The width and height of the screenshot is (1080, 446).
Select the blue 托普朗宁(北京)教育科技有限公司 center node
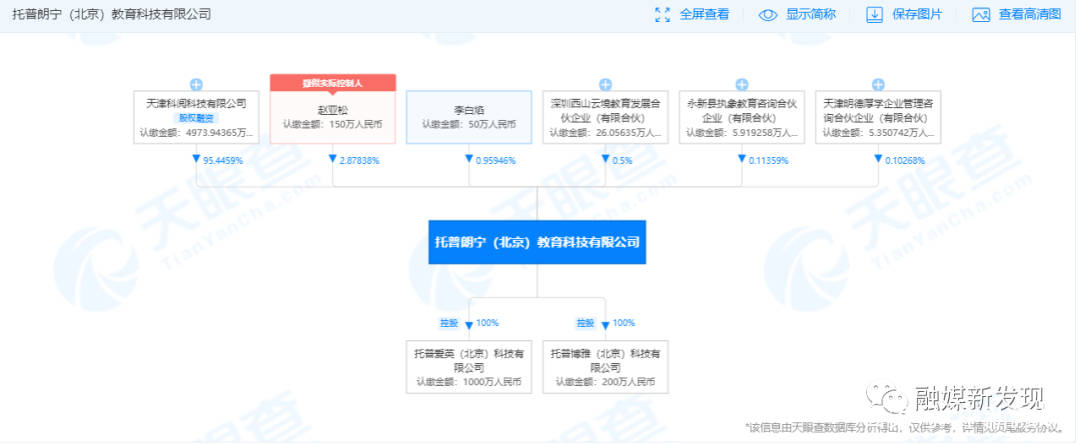(537, 242)
